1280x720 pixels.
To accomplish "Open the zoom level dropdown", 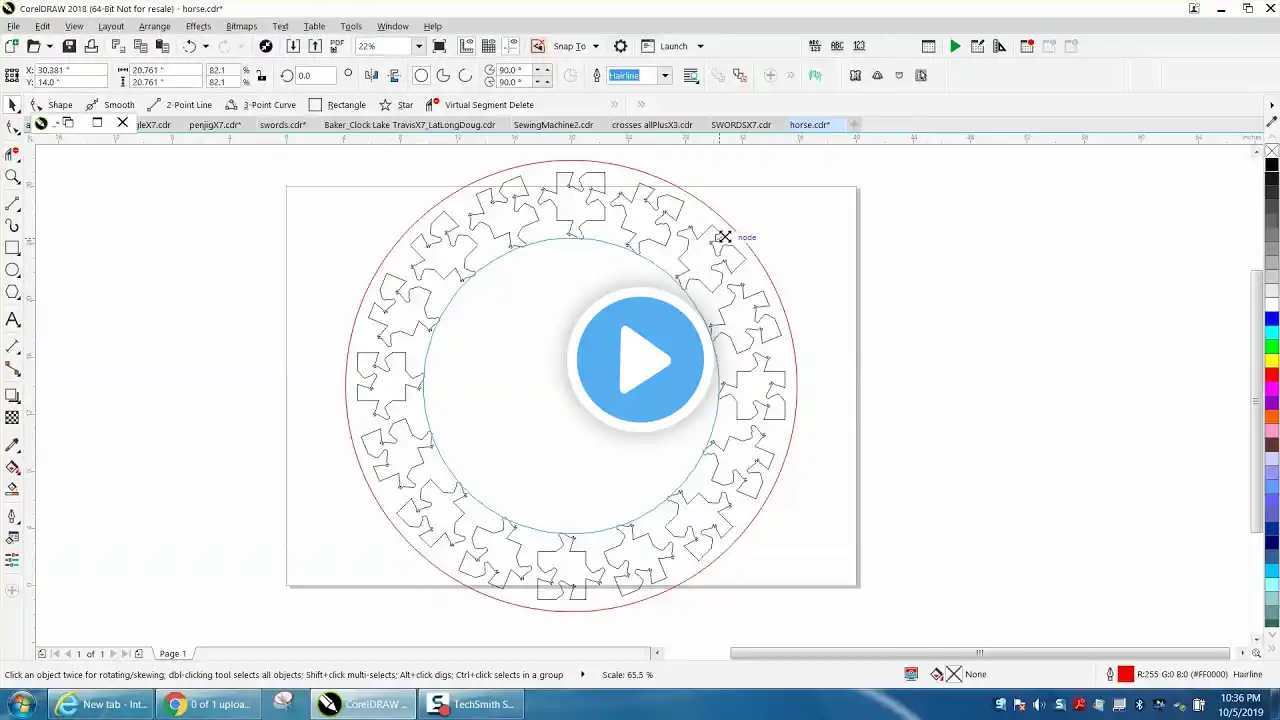I will pos(419,46).
